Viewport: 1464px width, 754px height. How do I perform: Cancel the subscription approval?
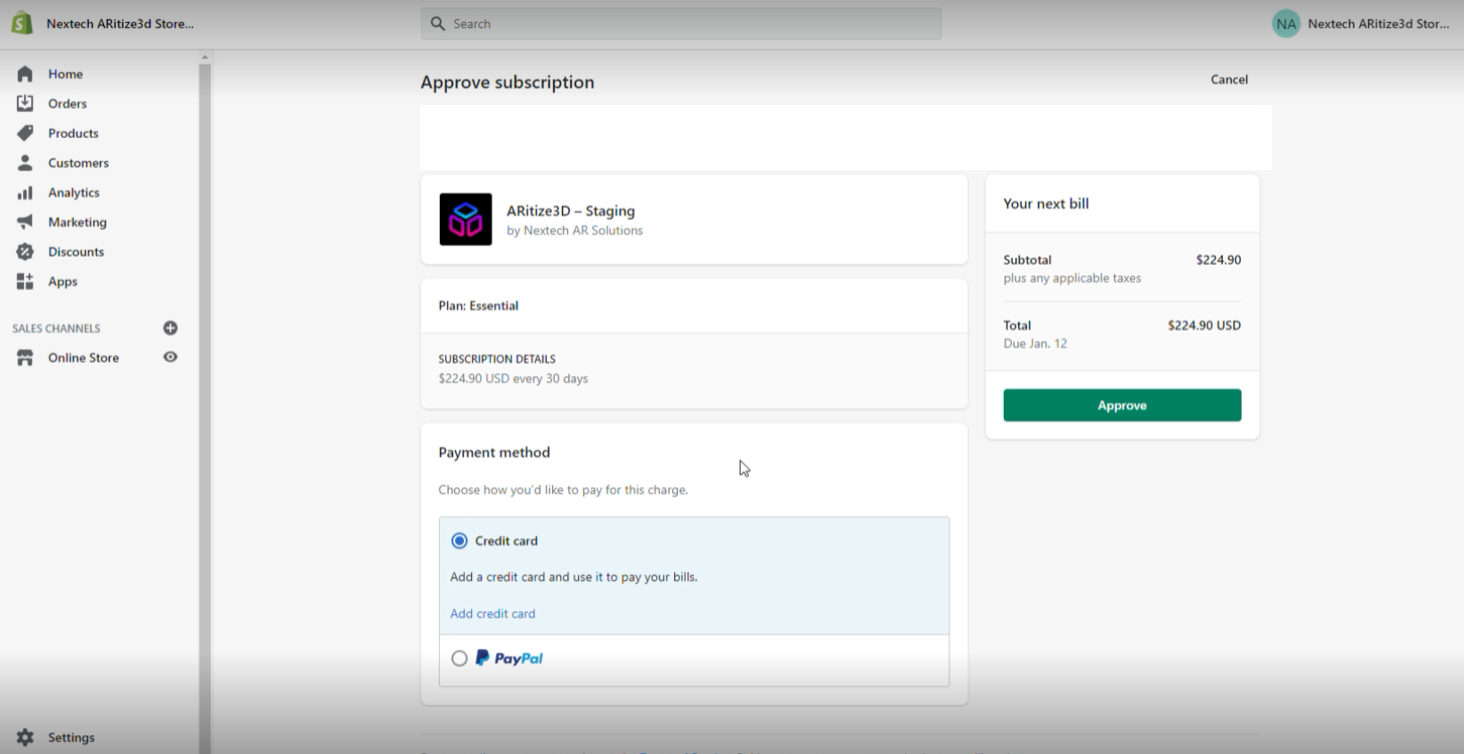pyautogui.click(x=1229, y=80)
